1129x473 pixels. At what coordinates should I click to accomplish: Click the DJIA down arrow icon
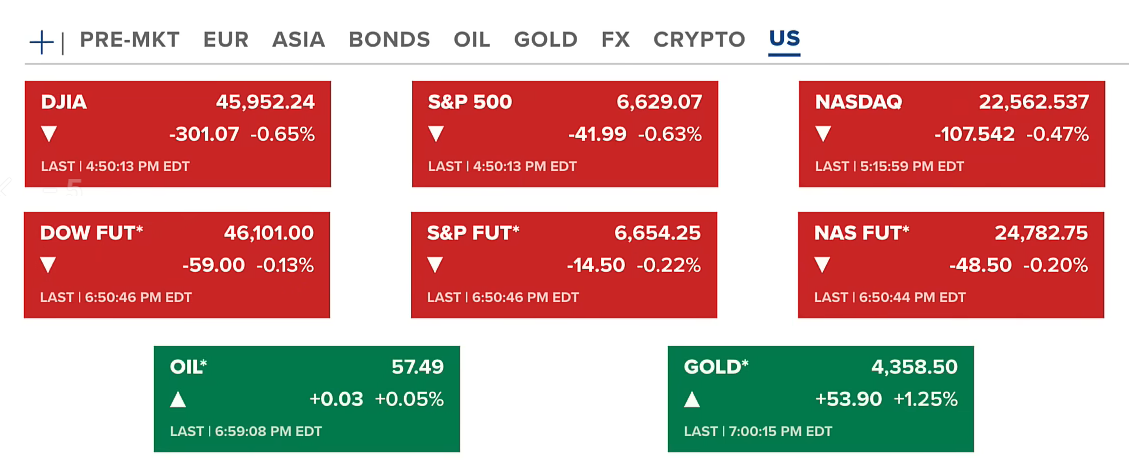pos(49,133)
